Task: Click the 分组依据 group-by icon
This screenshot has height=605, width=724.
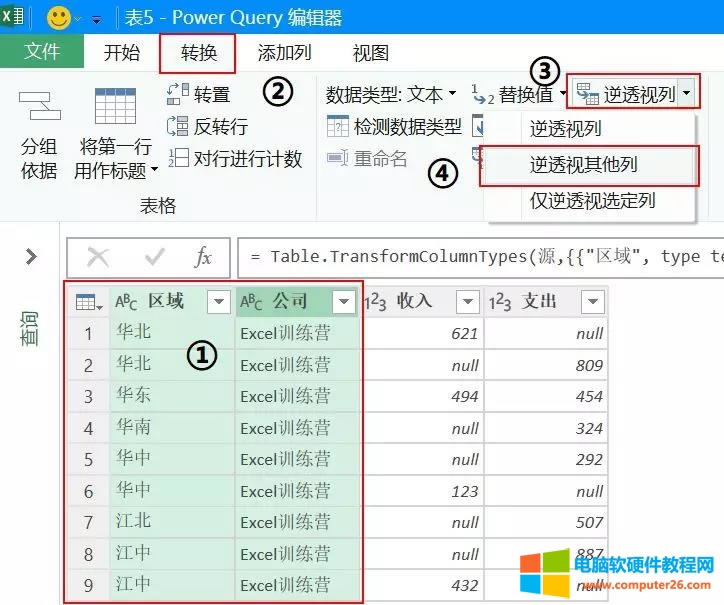Action: point(39,106)
